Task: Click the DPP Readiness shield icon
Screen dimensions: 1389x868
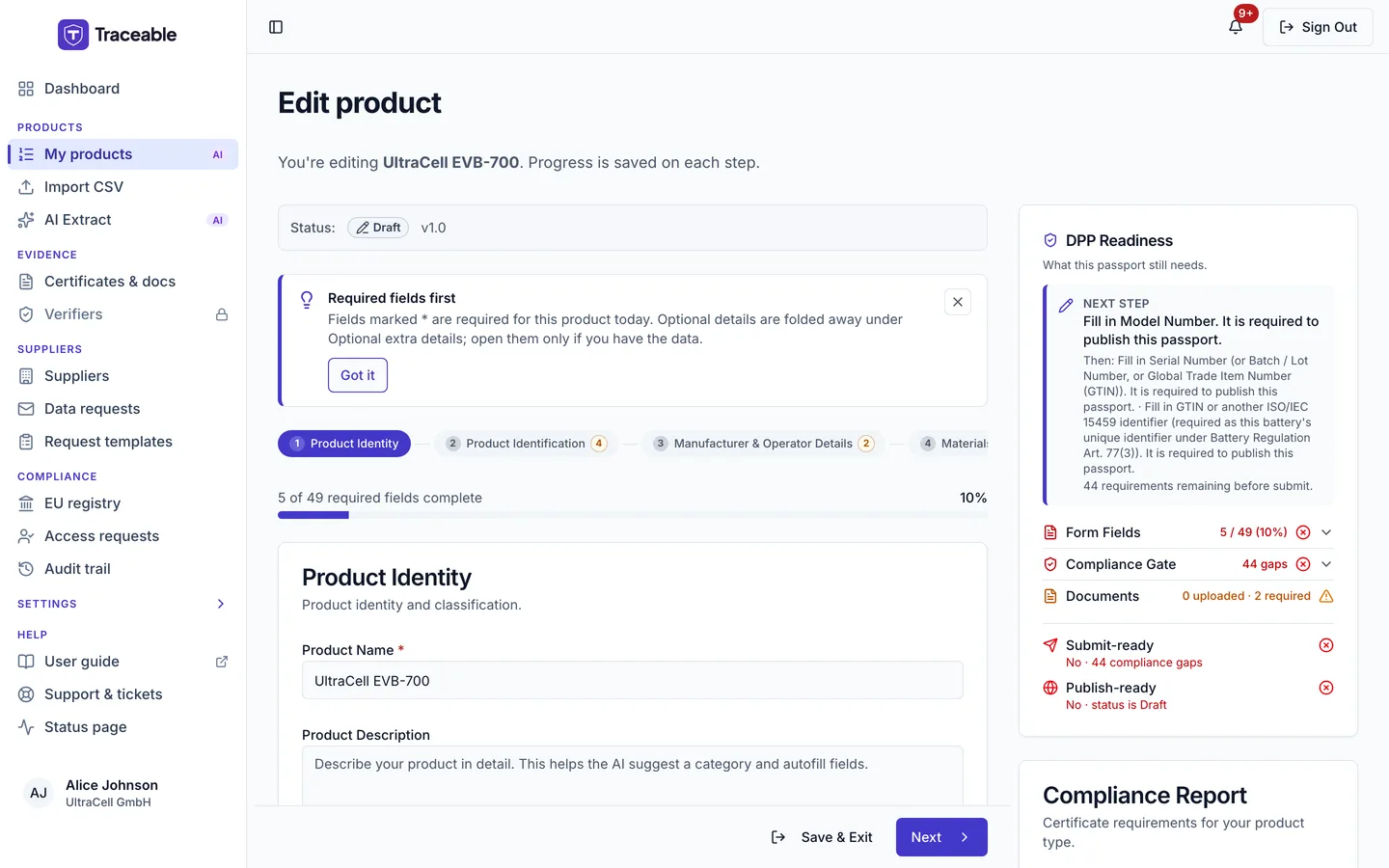Action: 1050,240
